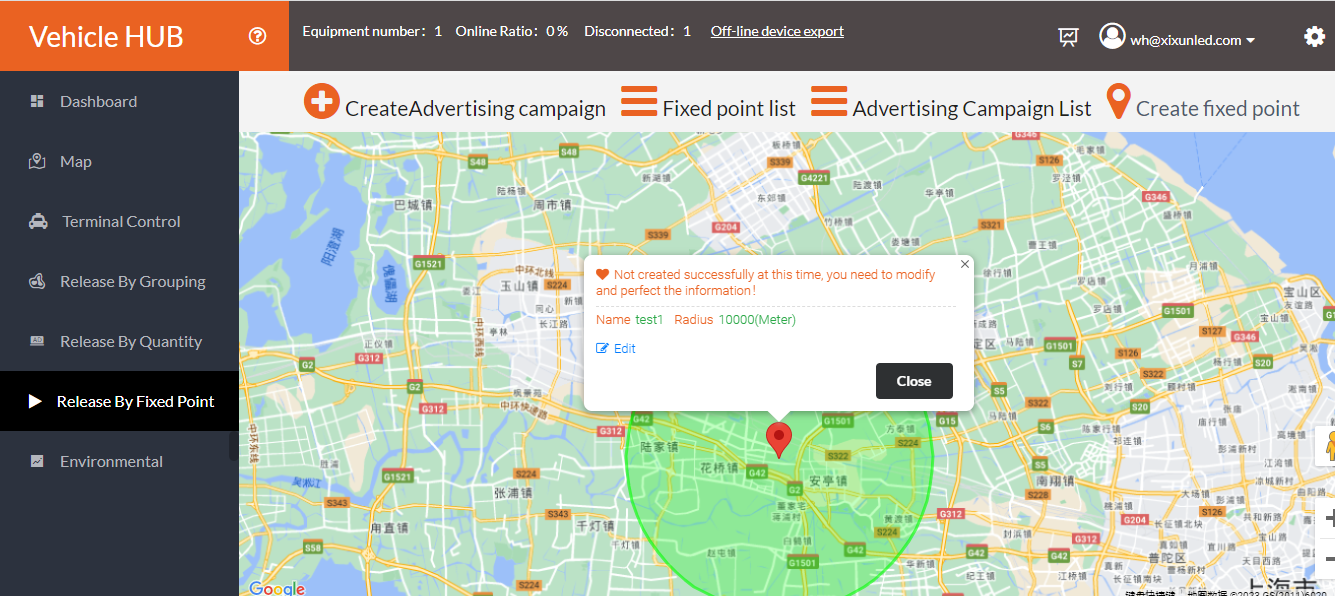Screen dimensions: 1335x596
Task: Go to Map in the sidebar
Action: tap(75, 161)
